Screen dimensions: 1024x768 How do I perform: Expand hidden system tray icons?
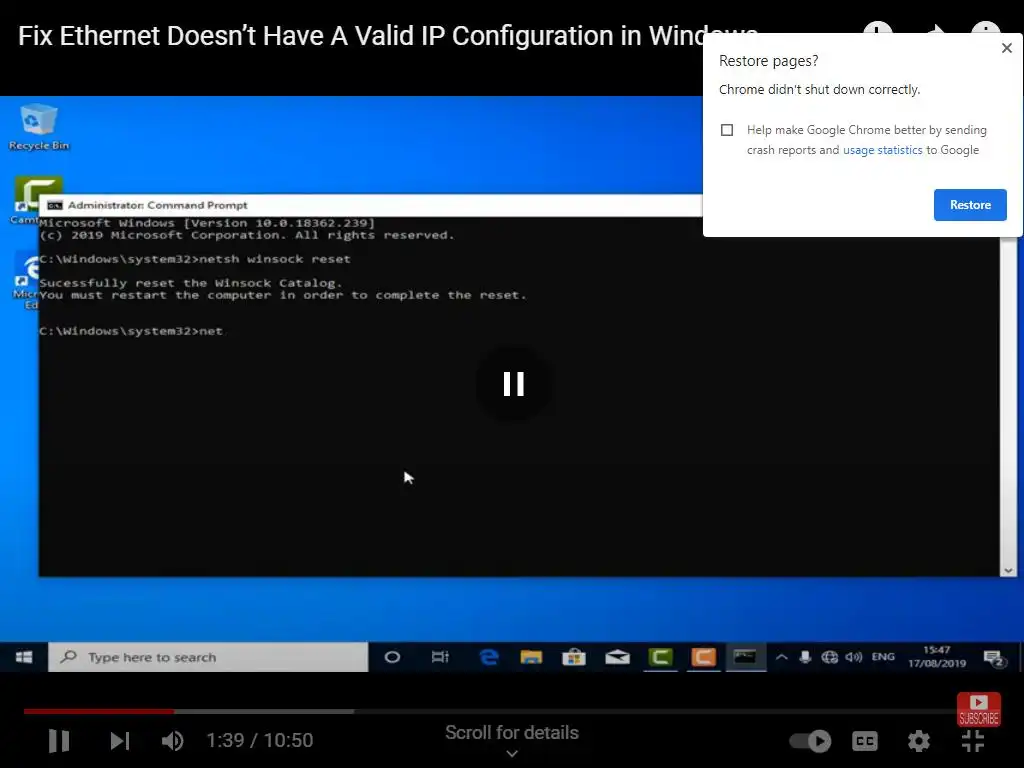click(x=781, y=657)
